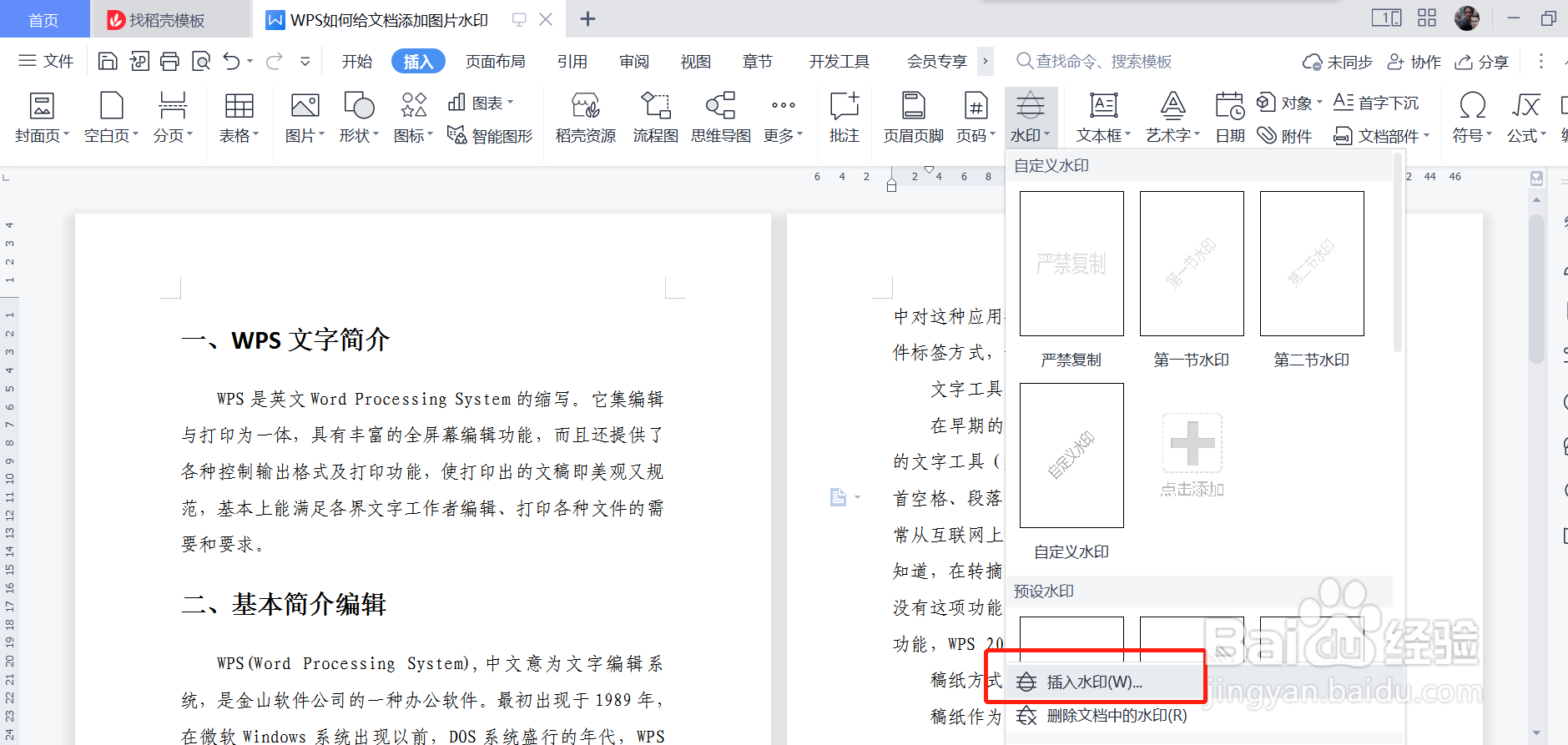
Task: Switch to the 页面布局 tab
Action: pyautogui.click(x=496, y=62)
